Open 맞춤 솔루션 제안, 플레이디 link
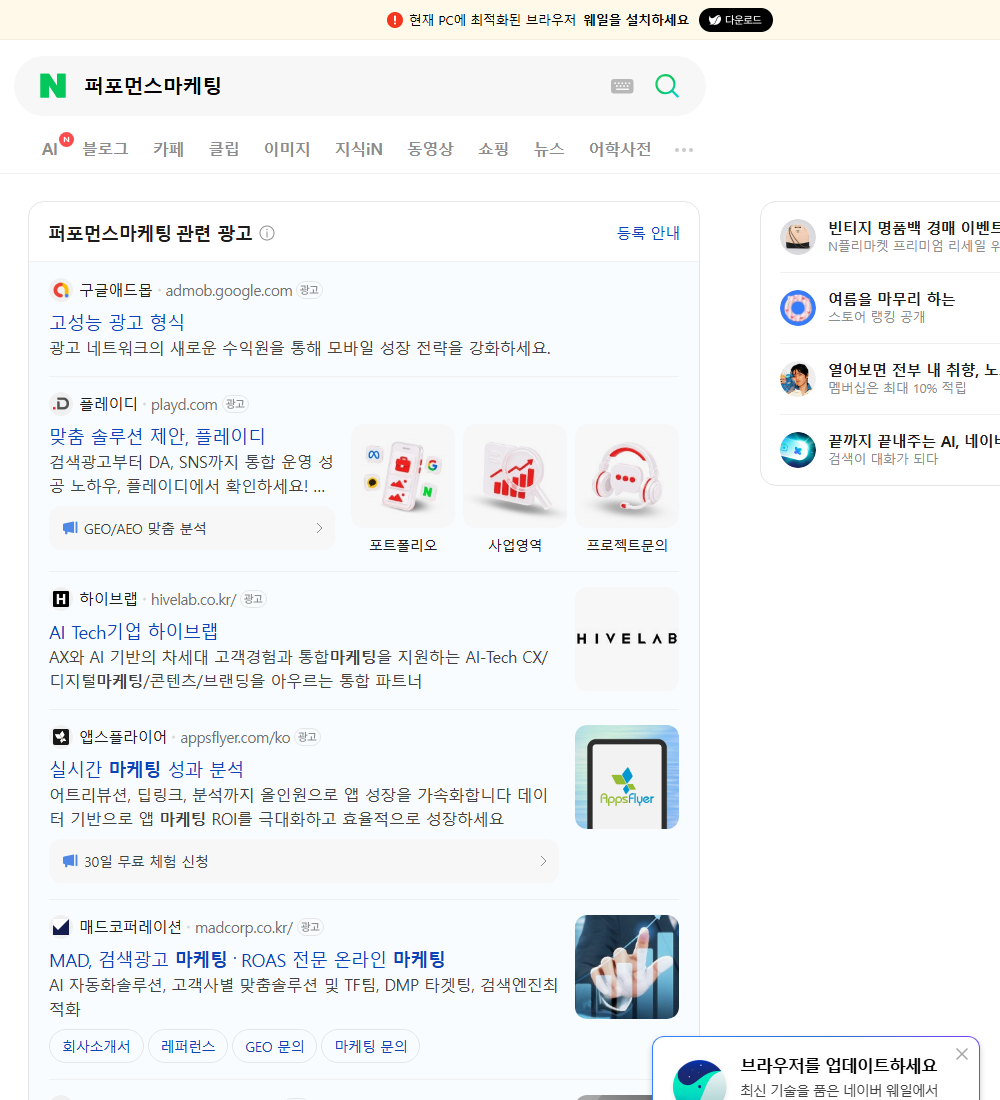The width and height of the screenshot is (1000, 1100). tap(157, 436)
